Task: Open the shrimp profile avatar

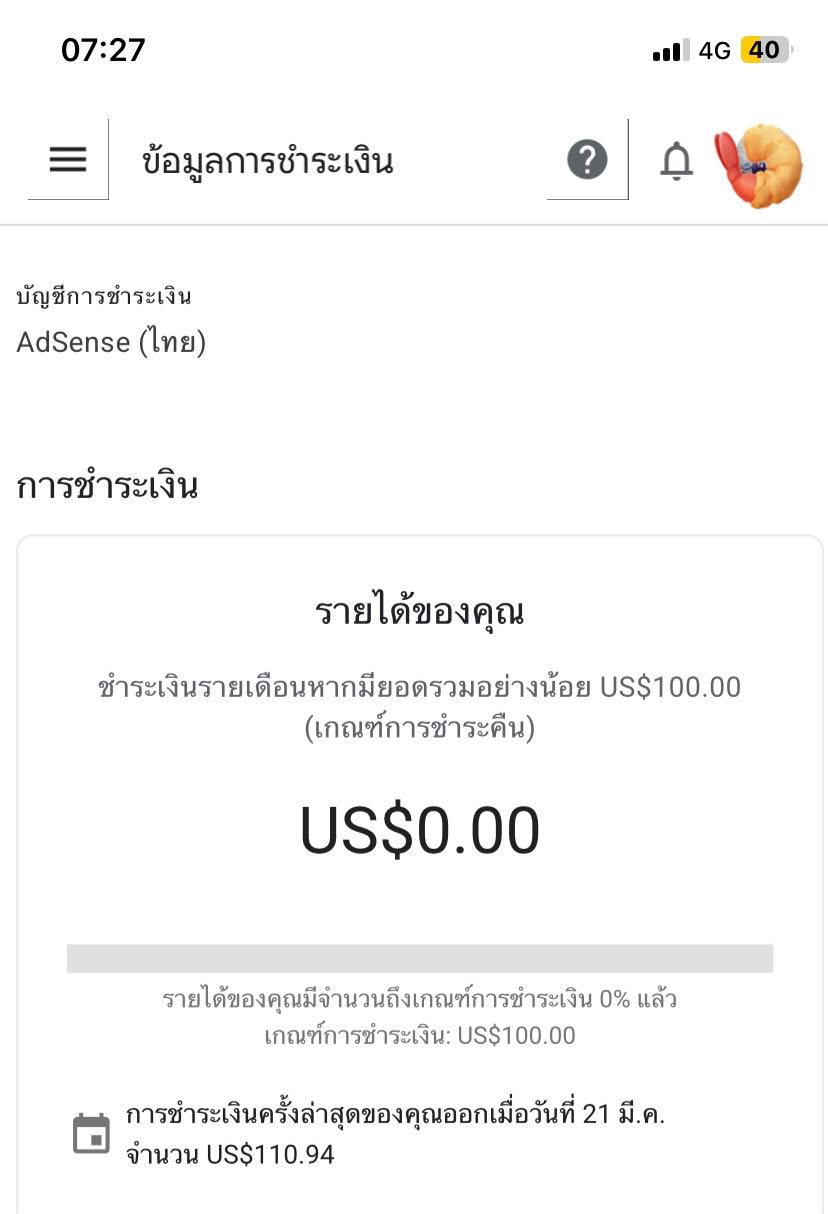Action: (759, 165)
